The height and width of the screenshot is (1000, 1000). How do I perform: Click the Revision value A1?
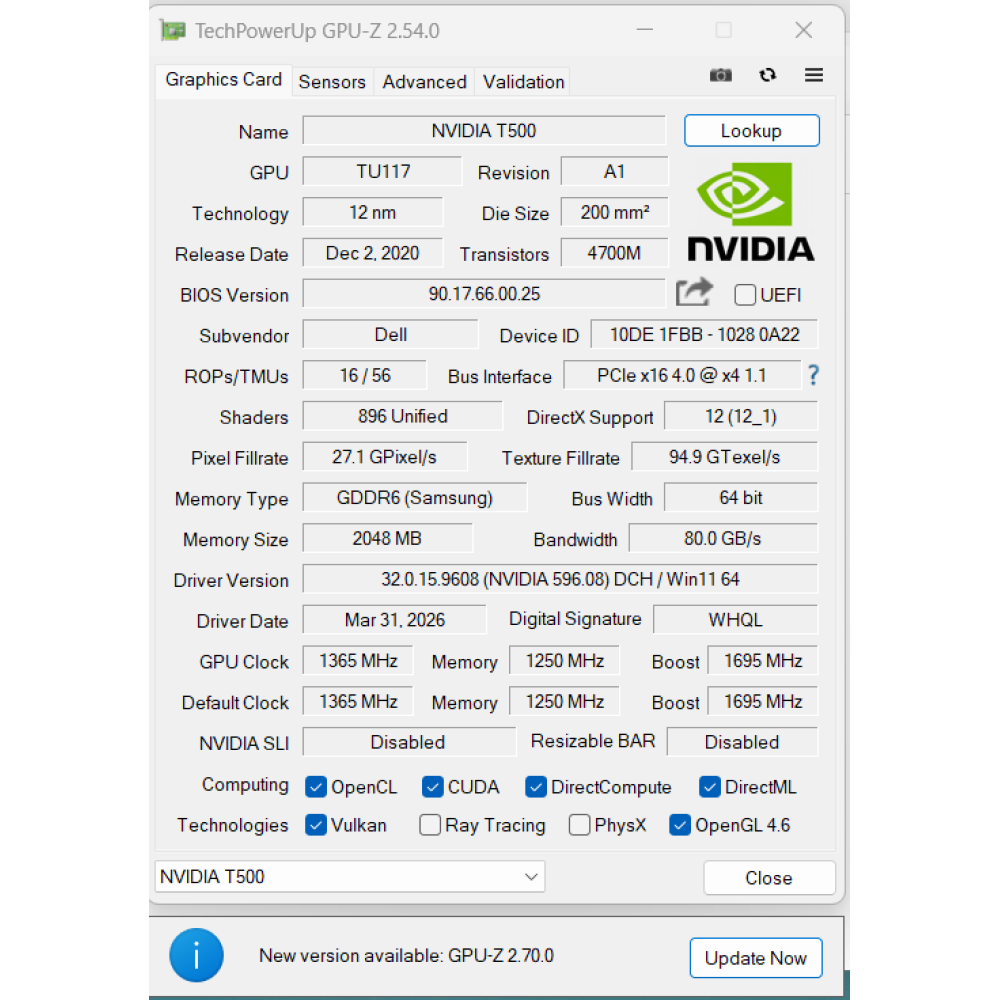(614, 172)
